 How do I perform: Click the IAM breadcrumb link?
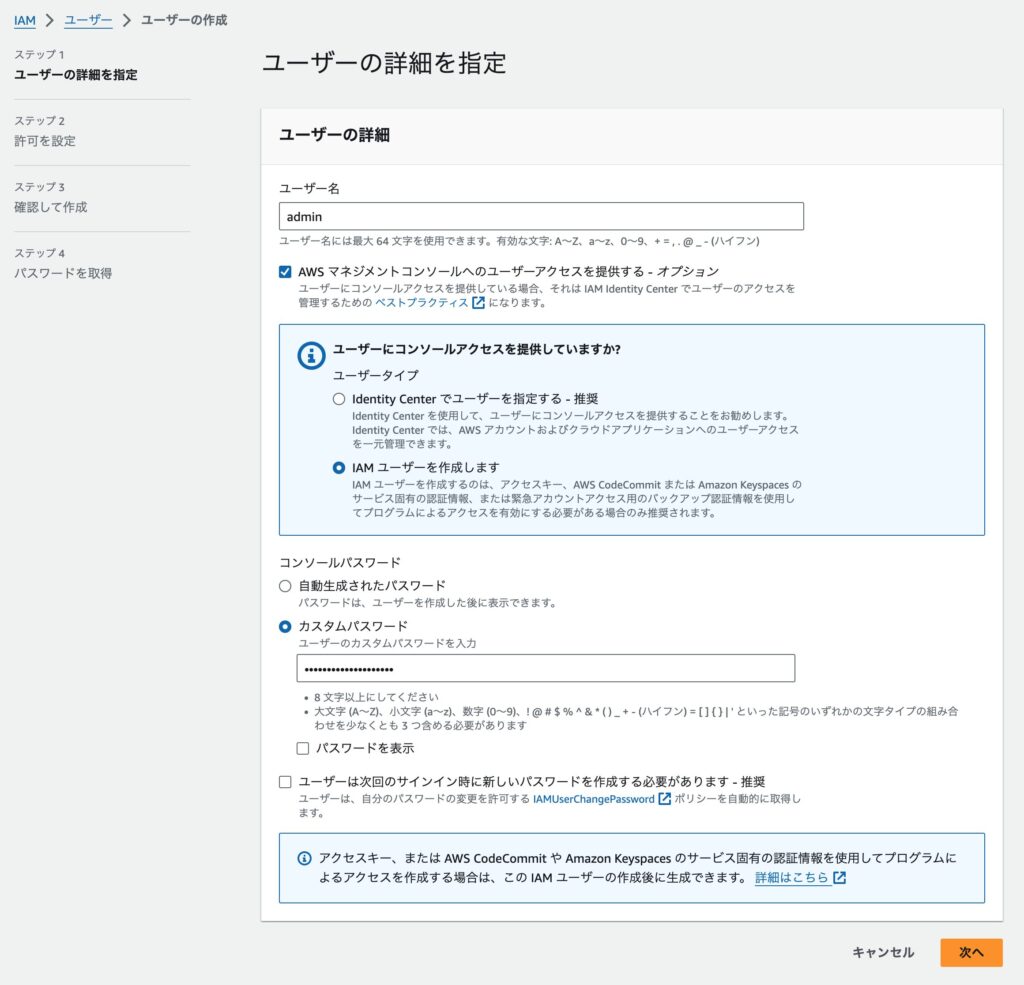coord(25,20)
